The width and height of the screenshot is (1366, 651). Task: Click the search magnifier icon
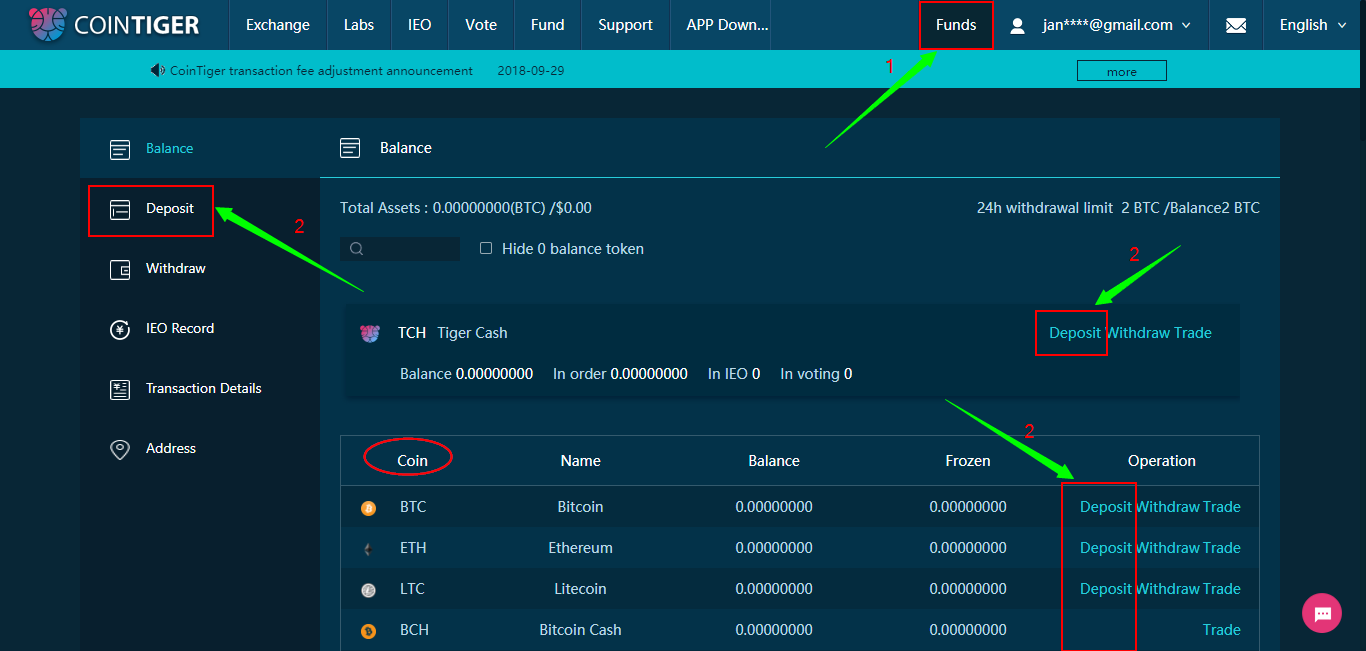tap(357, 249)
